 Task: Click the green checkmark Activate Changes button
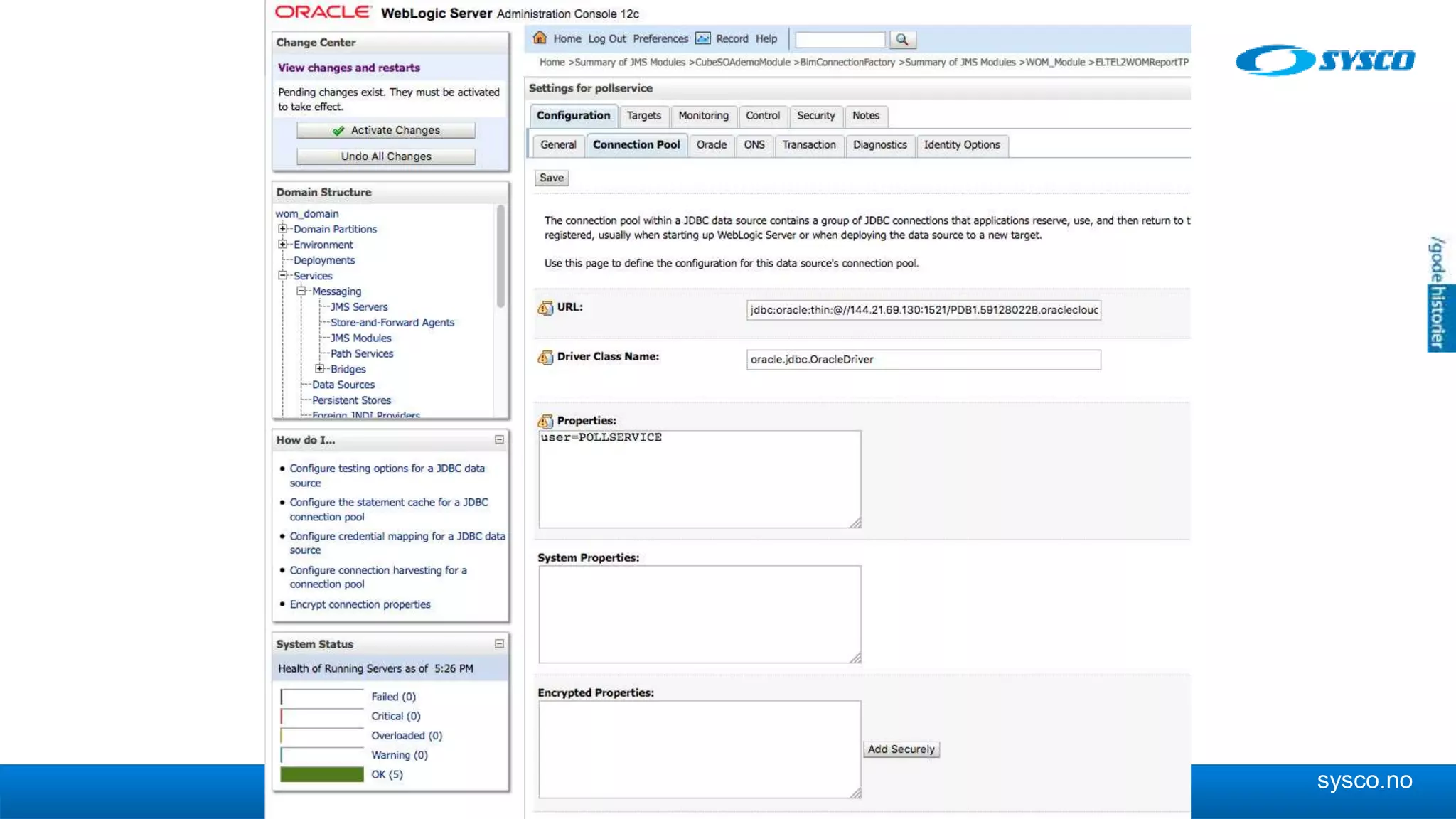[386, 130]
